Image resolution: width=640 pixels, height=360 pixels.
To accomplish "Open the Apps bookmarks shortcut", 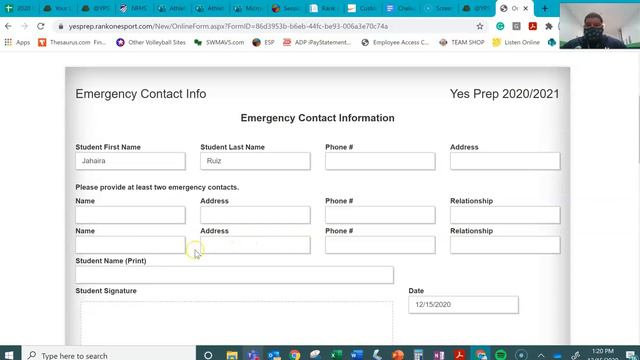I will coord(17,42).
